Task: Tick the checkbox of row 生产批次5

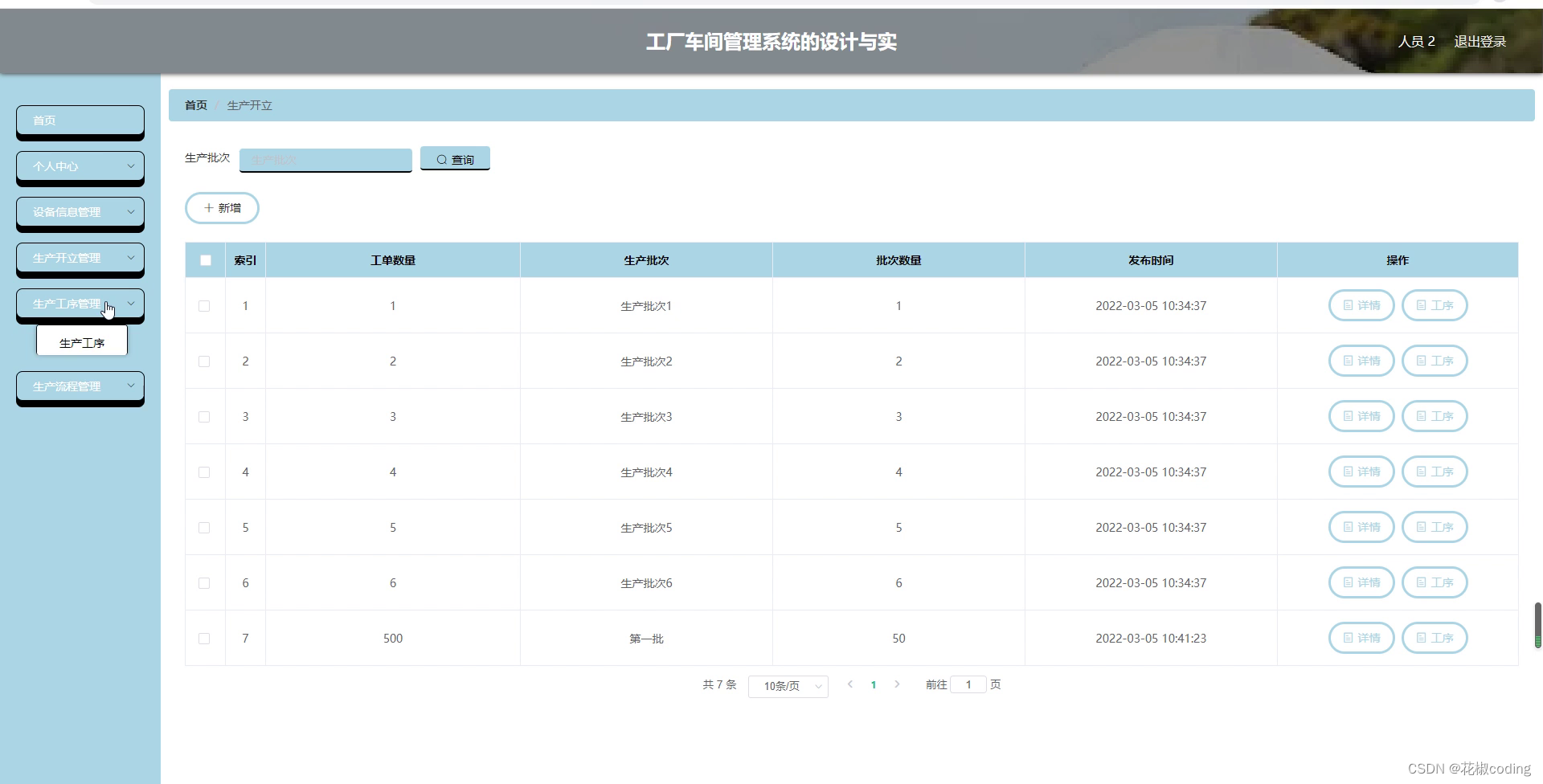Action: (204, 528)
